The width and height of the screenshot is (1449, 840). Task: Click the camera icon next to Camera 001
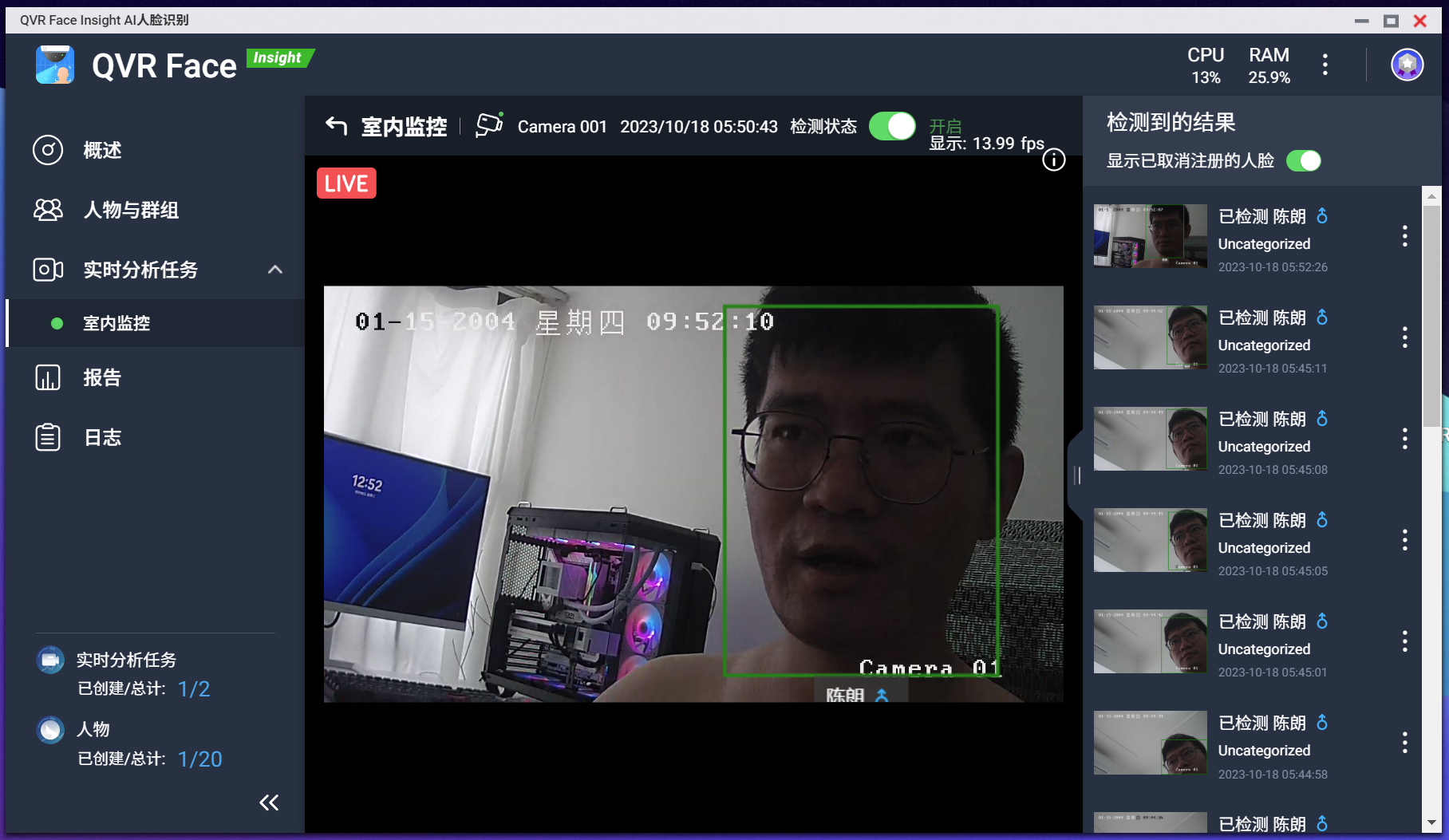point(489,125)
